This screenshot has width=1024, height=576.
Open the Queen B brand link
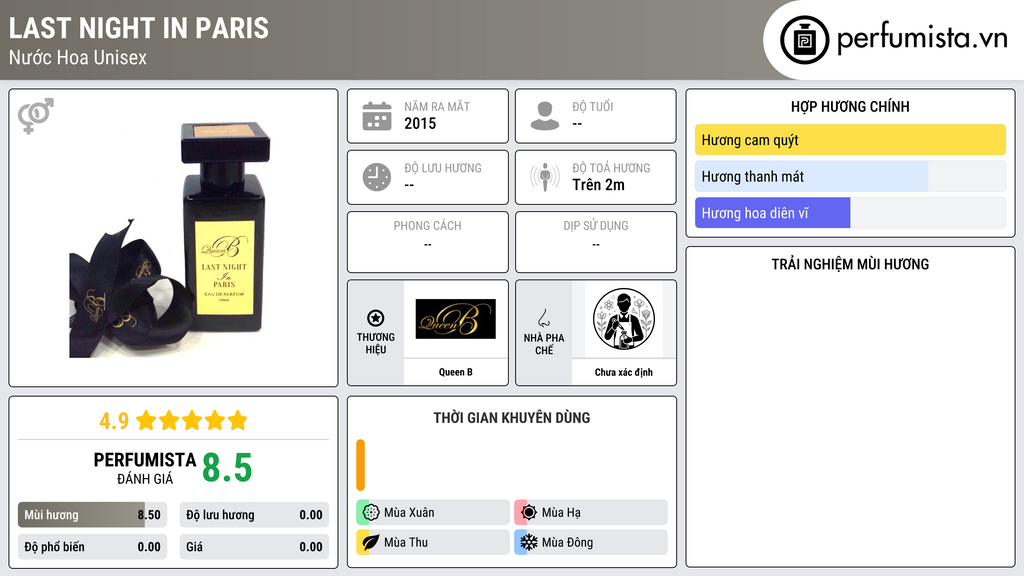[x=456, y=372]
